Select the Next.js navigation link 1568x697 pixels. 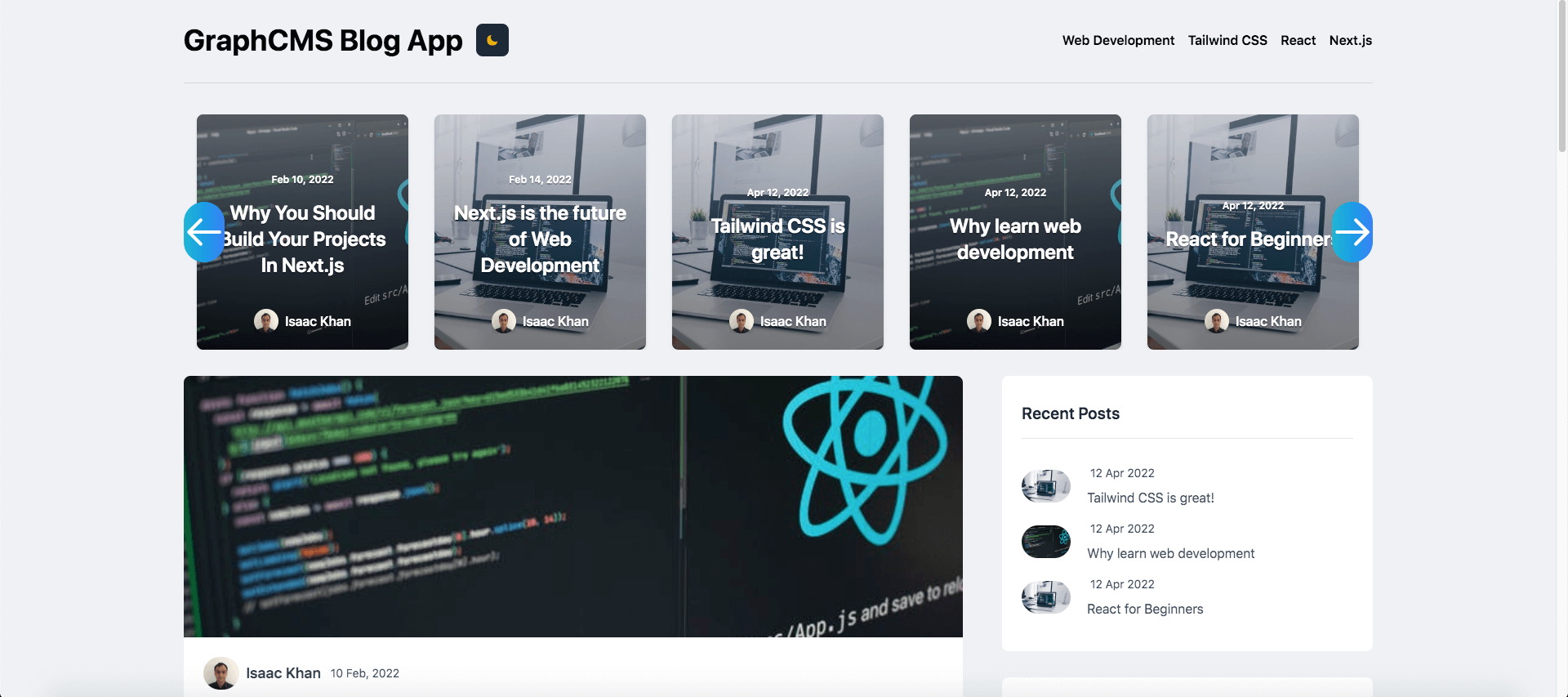pyautogui.click(x=1350, y=40)
